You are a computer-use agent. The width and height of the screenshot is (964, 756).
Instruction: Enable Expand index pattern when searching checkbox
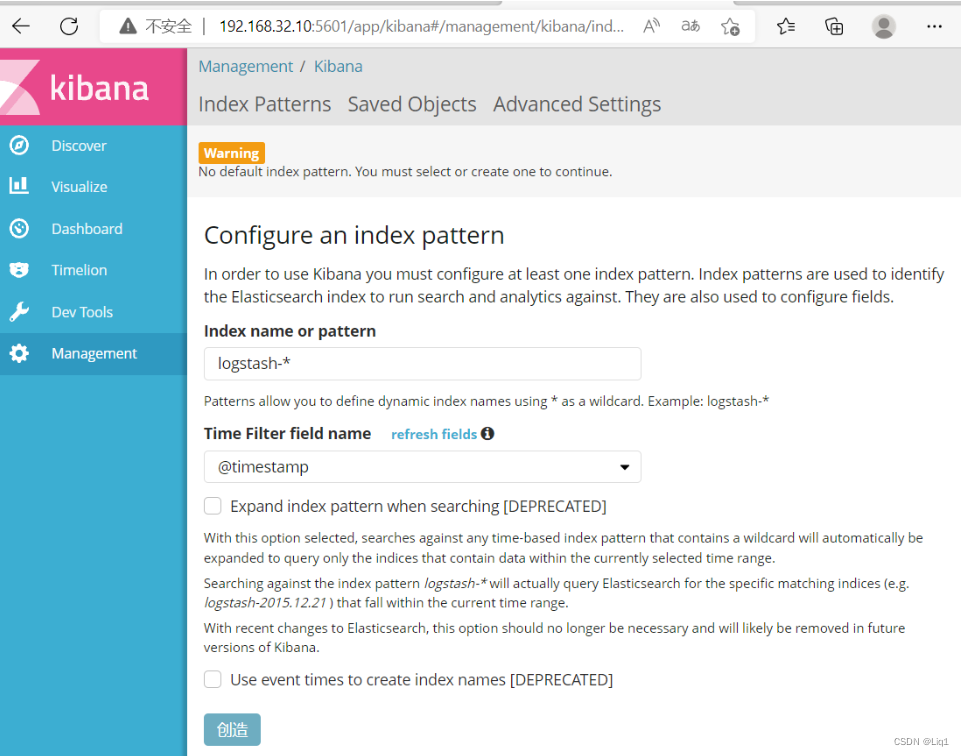pyautogui.click(x=213, y=506)
